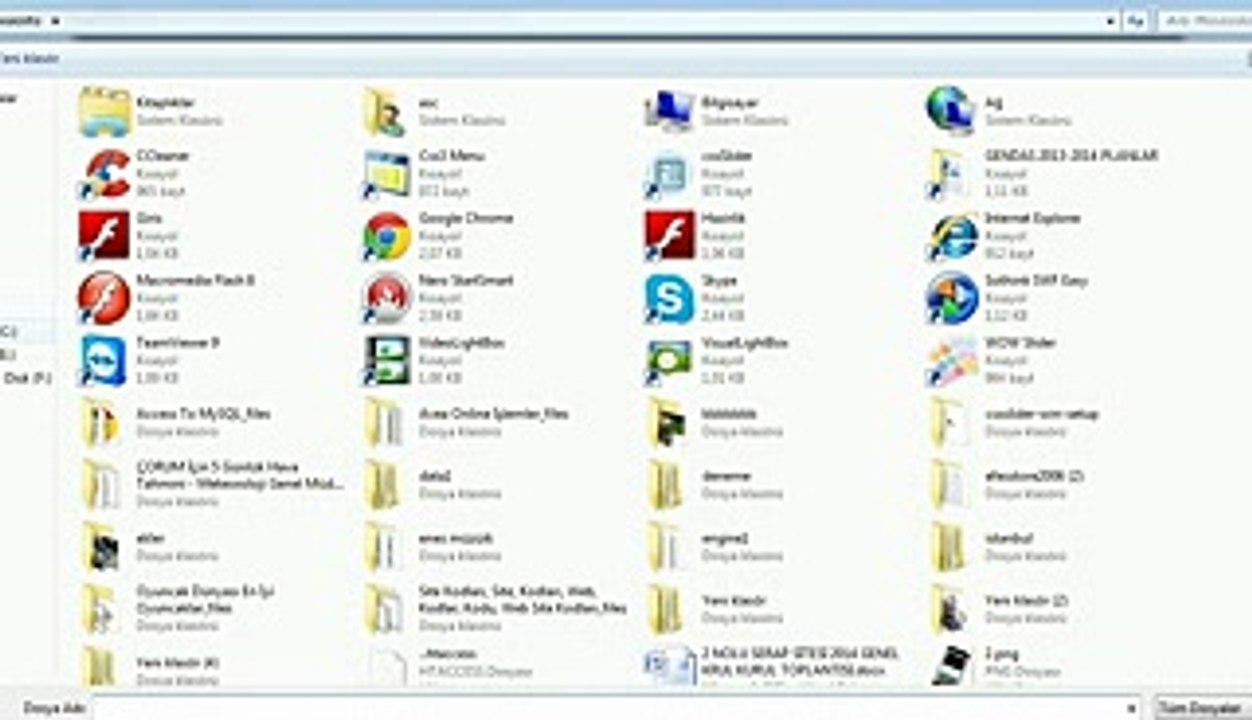This screenshot has width=1252, height=720.
Task: Select the Giris Flash file icon
Action: 105,236
